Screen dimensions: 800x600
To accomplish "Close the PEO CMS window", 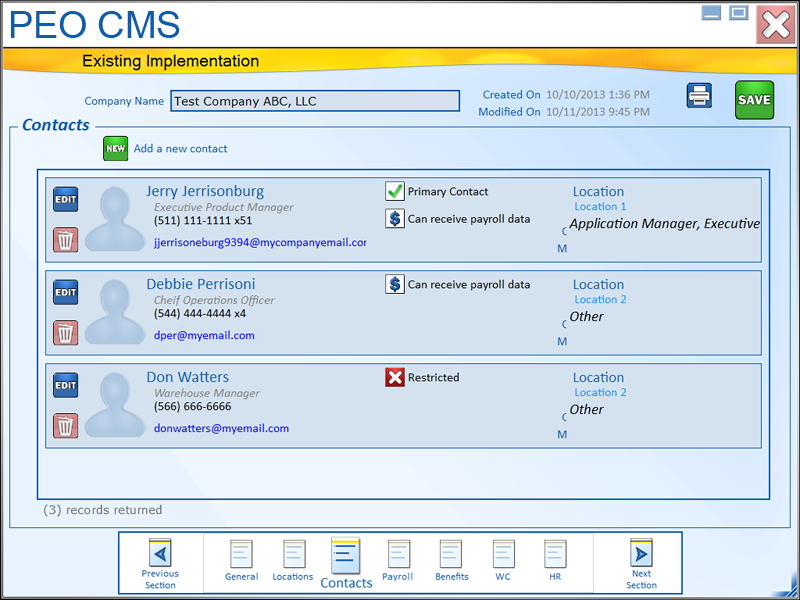I will point(776,24).
